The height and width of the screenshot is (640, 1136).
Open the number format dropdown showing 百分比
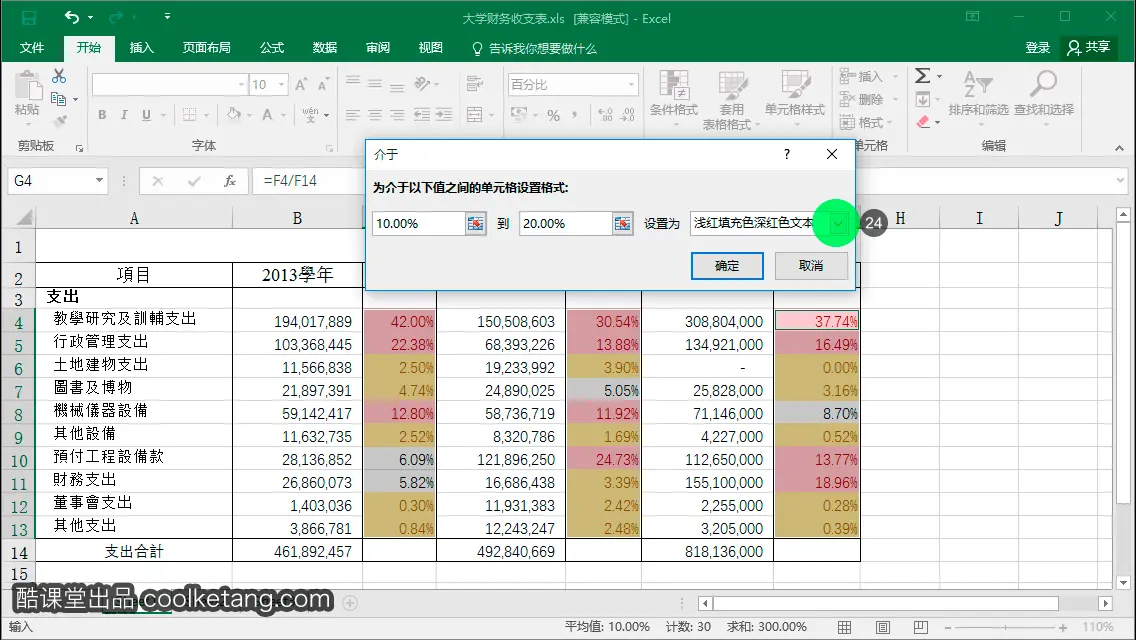click(x=631, y=85)
